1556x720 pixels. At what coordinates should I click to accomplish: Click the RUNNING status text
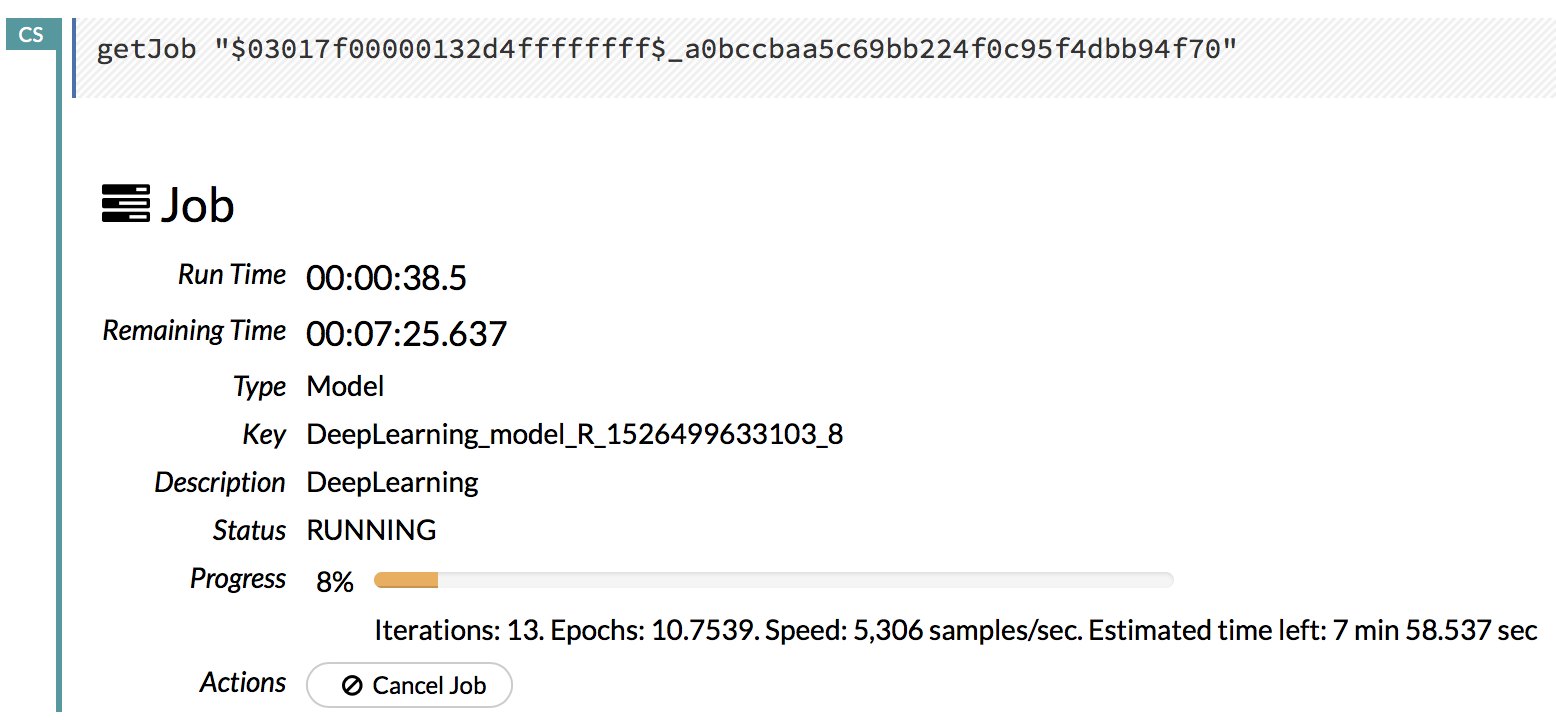[x=371, y=530]
